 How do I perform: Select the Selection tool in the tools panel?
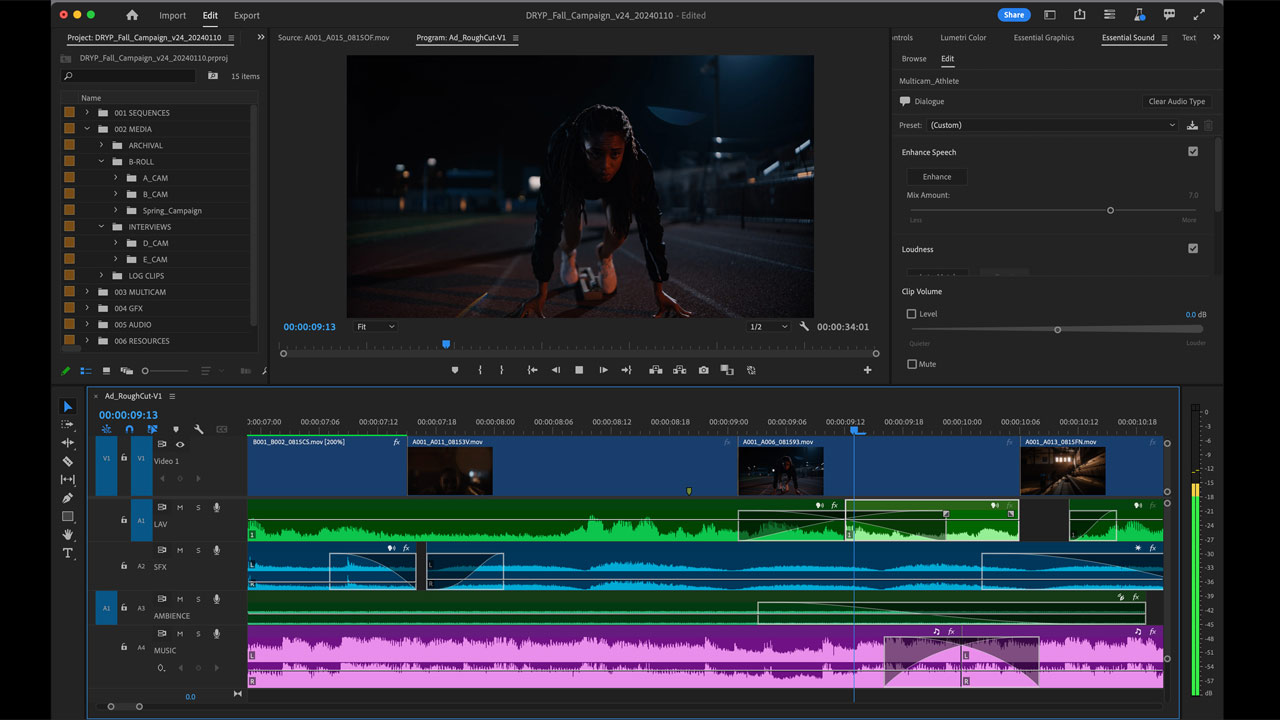(x=68, y=406)
